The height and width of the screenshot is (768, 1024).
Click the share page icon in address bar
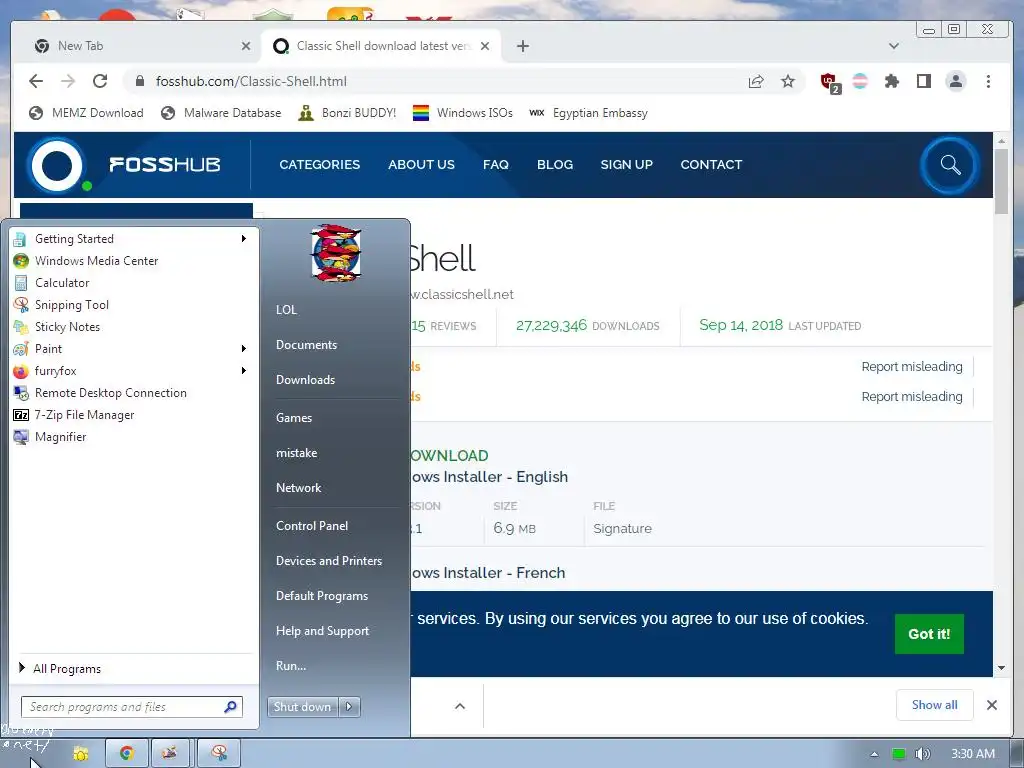coord(756,81)
